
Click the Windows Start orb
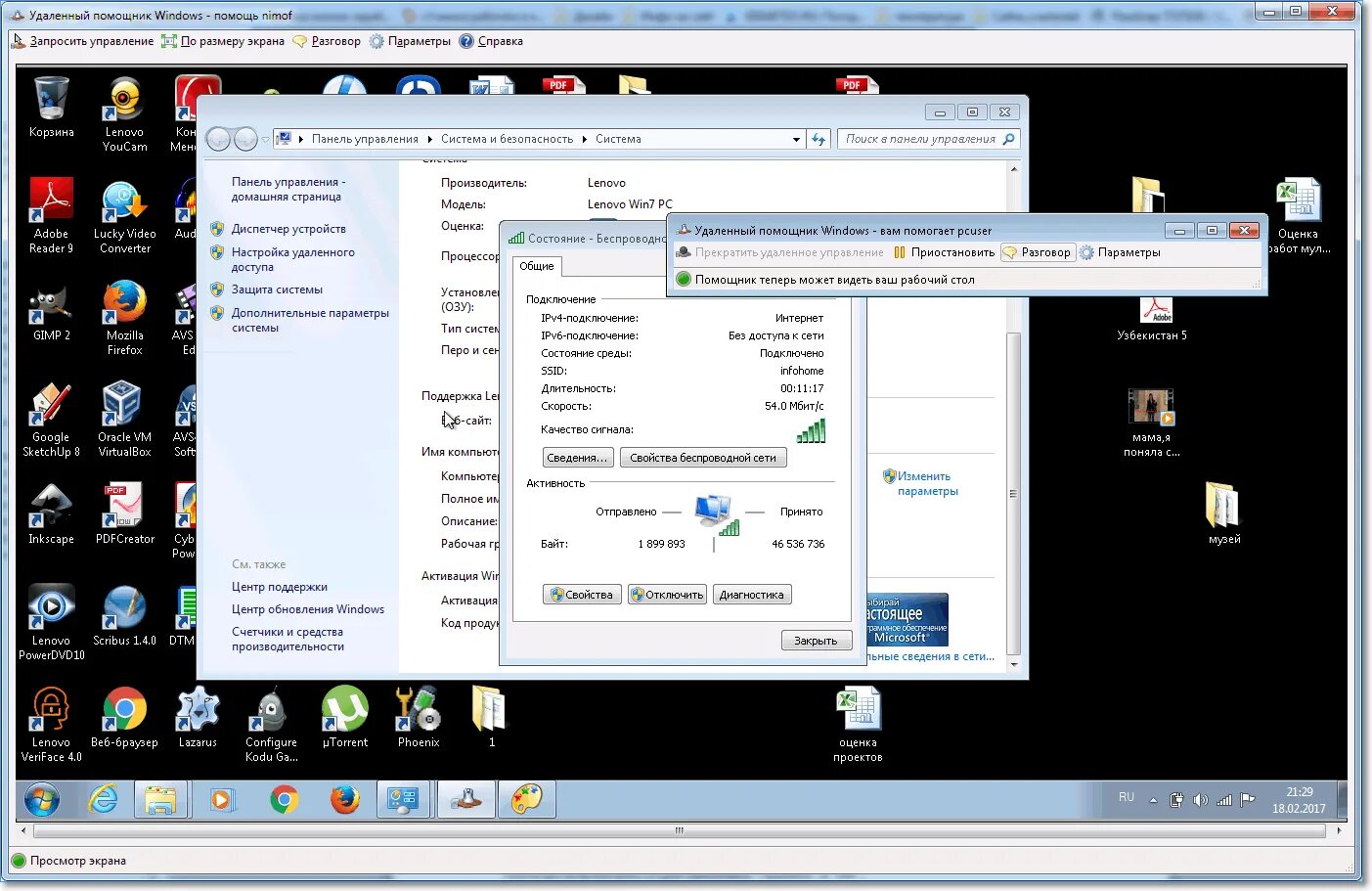pyautogui.click(x=41, y=799)
